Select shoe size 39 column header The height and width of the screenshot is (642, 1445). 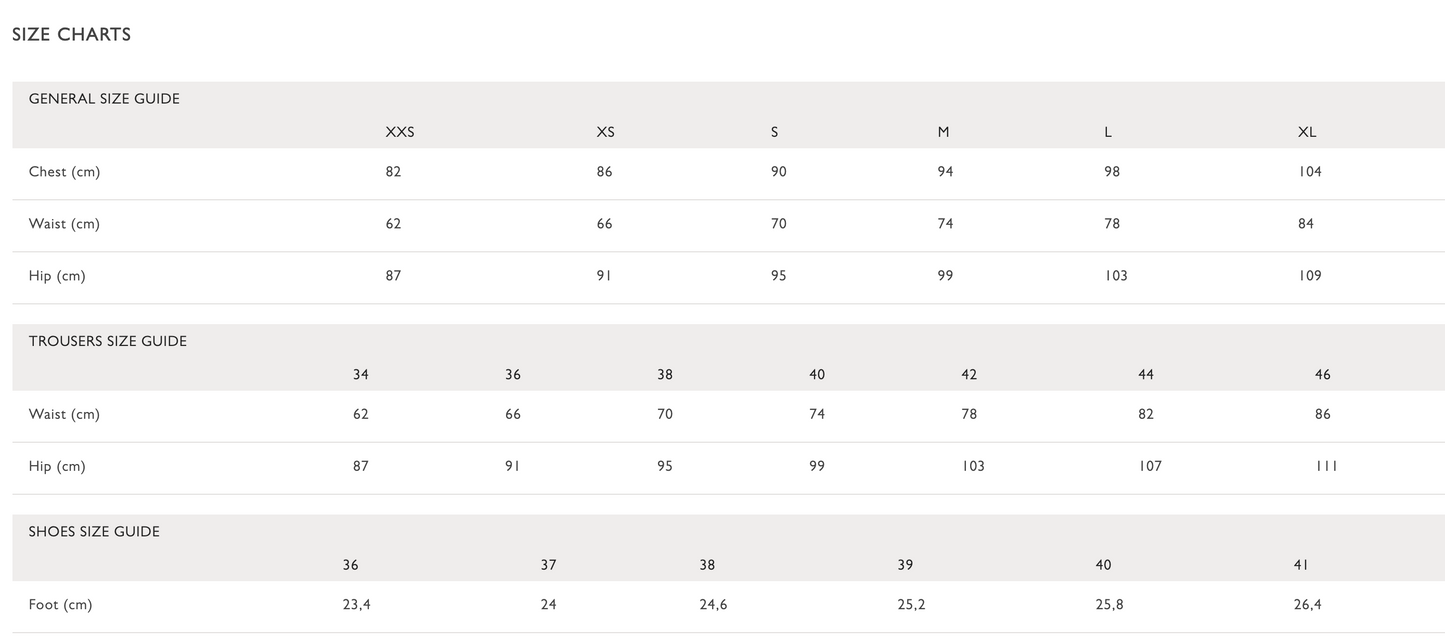click(905, 565)
